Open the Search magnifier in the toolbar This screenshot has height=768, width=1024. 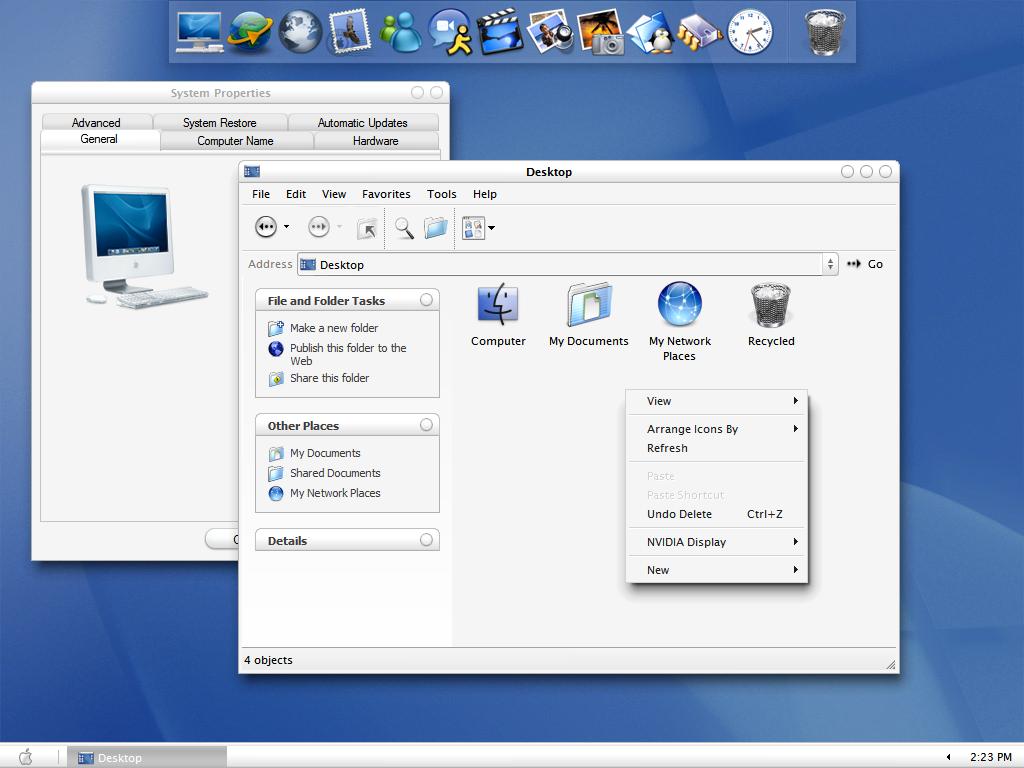(404, 228)
